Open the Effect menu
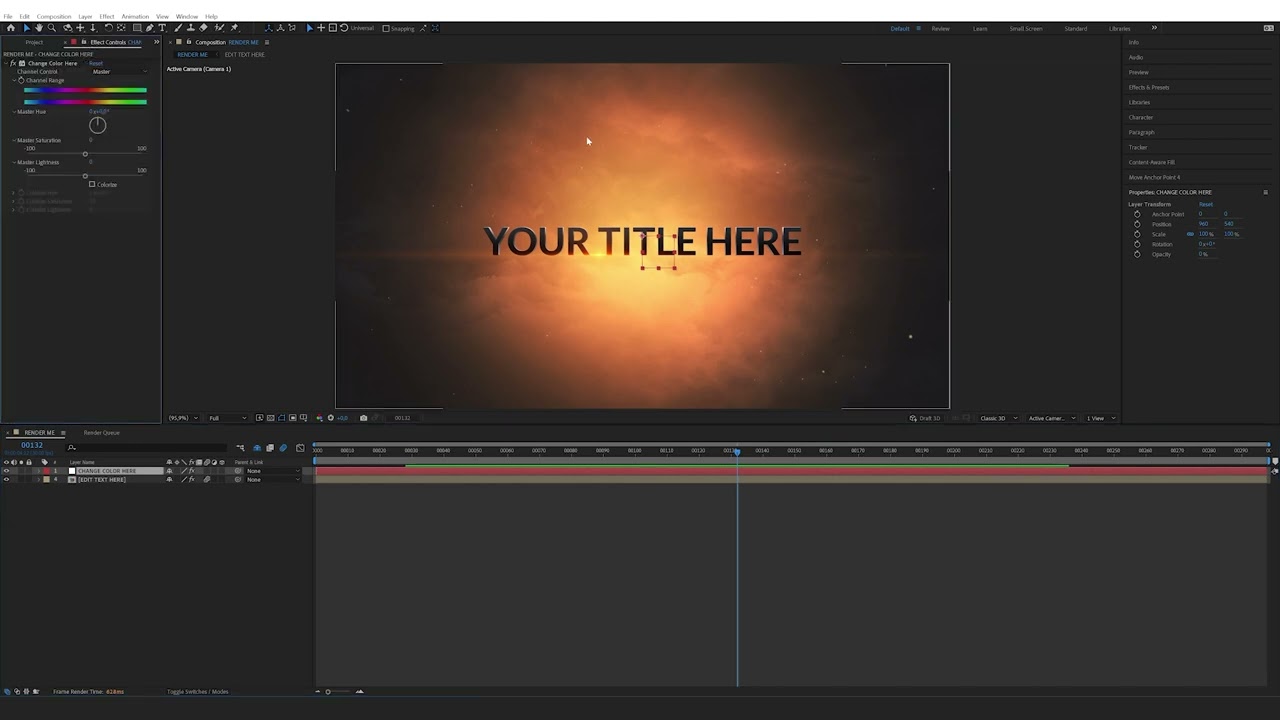This screenshot has width=1280, height=720. pyautogui.click(x=106, y=16)
